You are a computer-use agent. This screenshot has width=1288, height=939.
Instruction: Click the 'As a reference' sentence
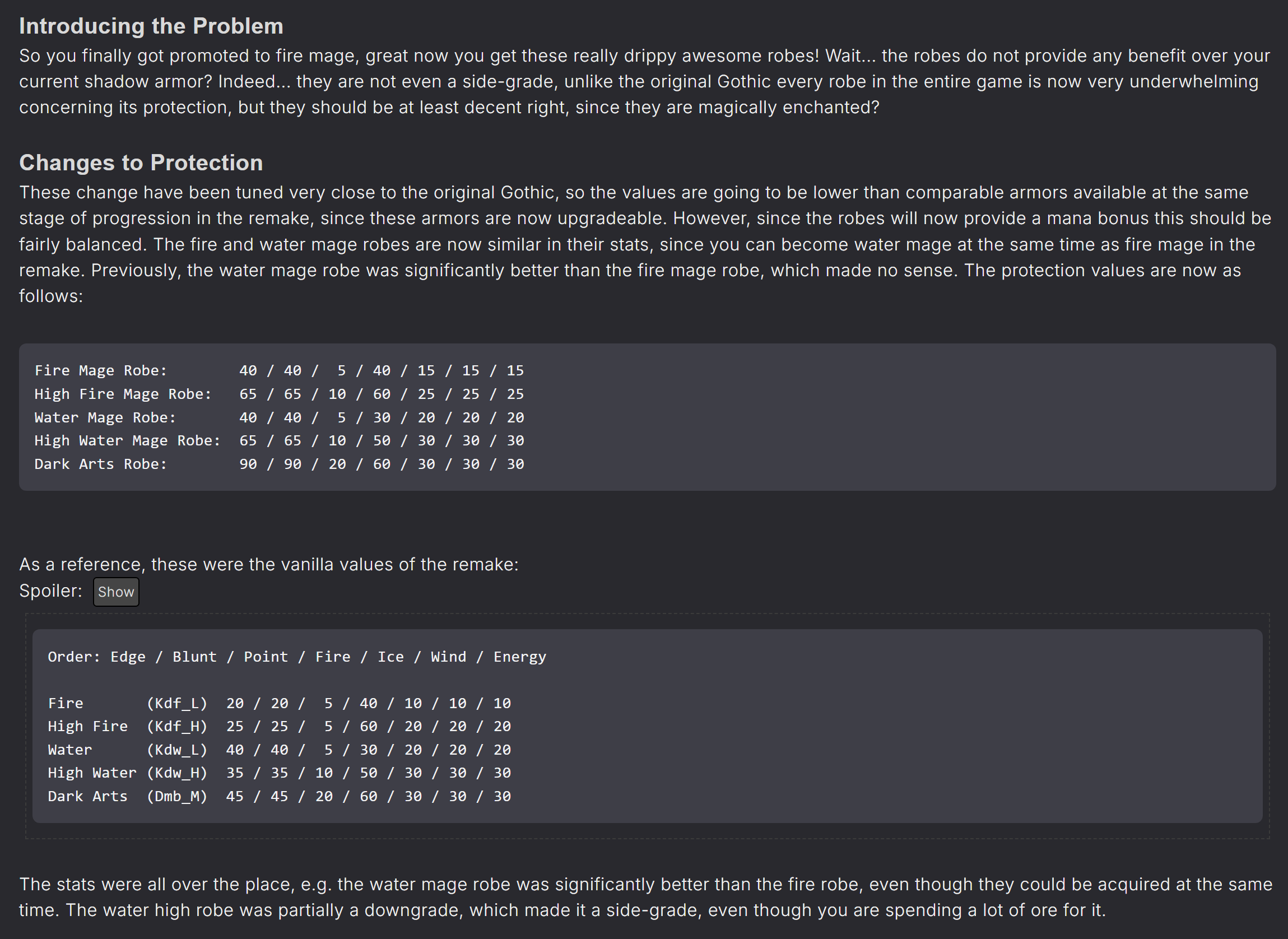pyautogui.click(x=269, y=564)
